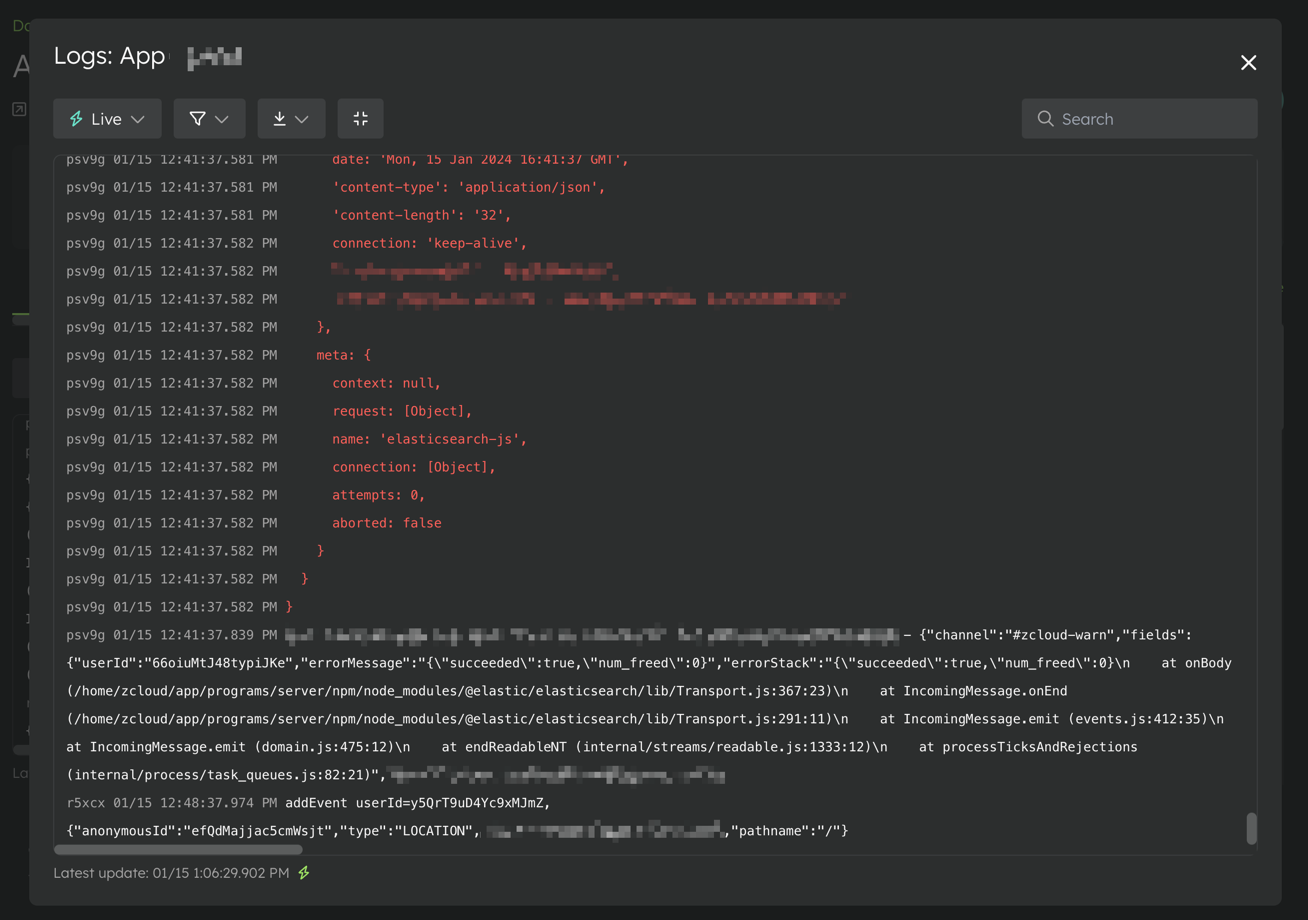Click the magnifying glass search icon

[1045, 119]
